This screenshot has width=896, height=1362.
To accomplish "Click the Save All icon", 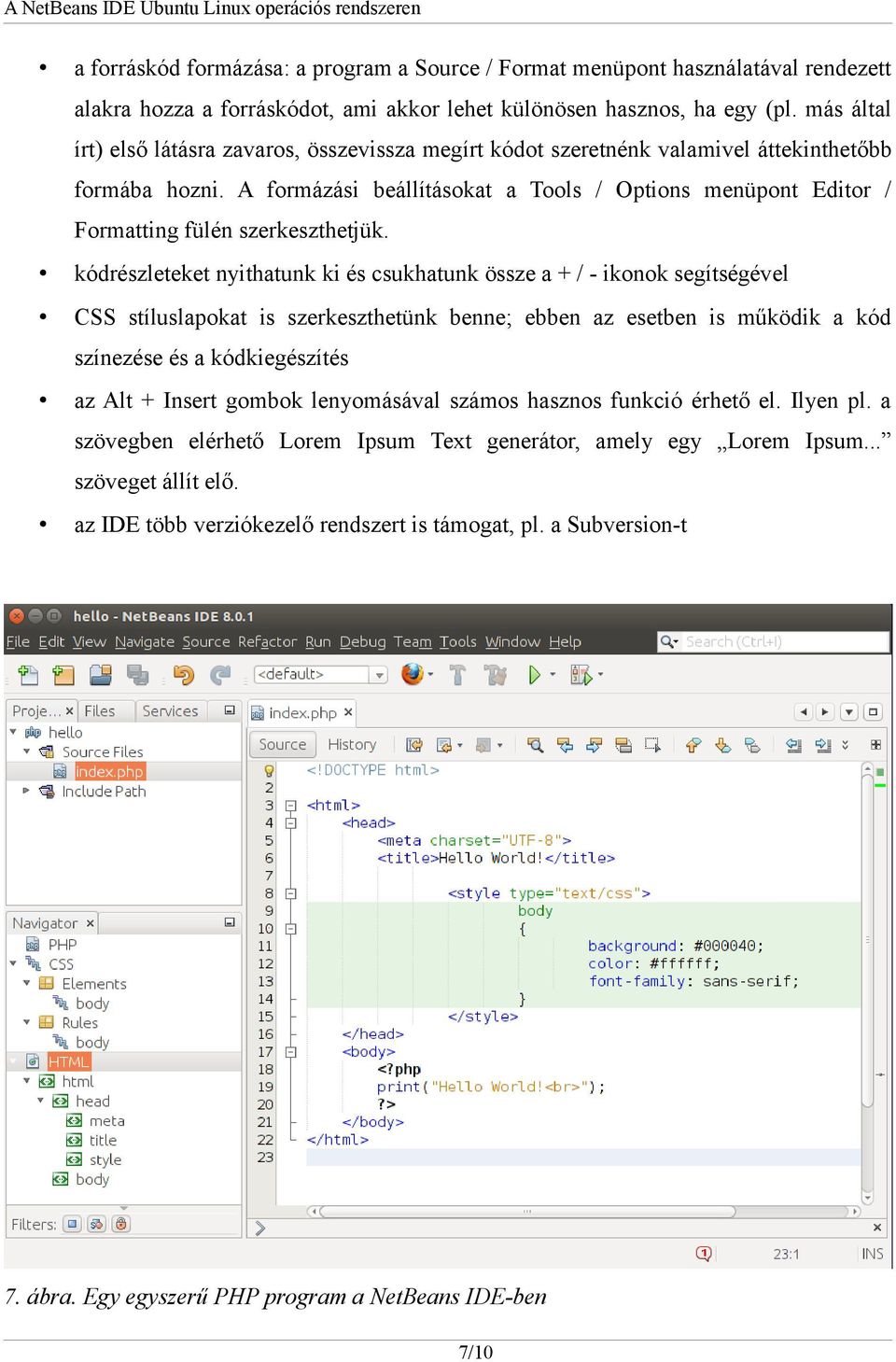I will point(138,675).
